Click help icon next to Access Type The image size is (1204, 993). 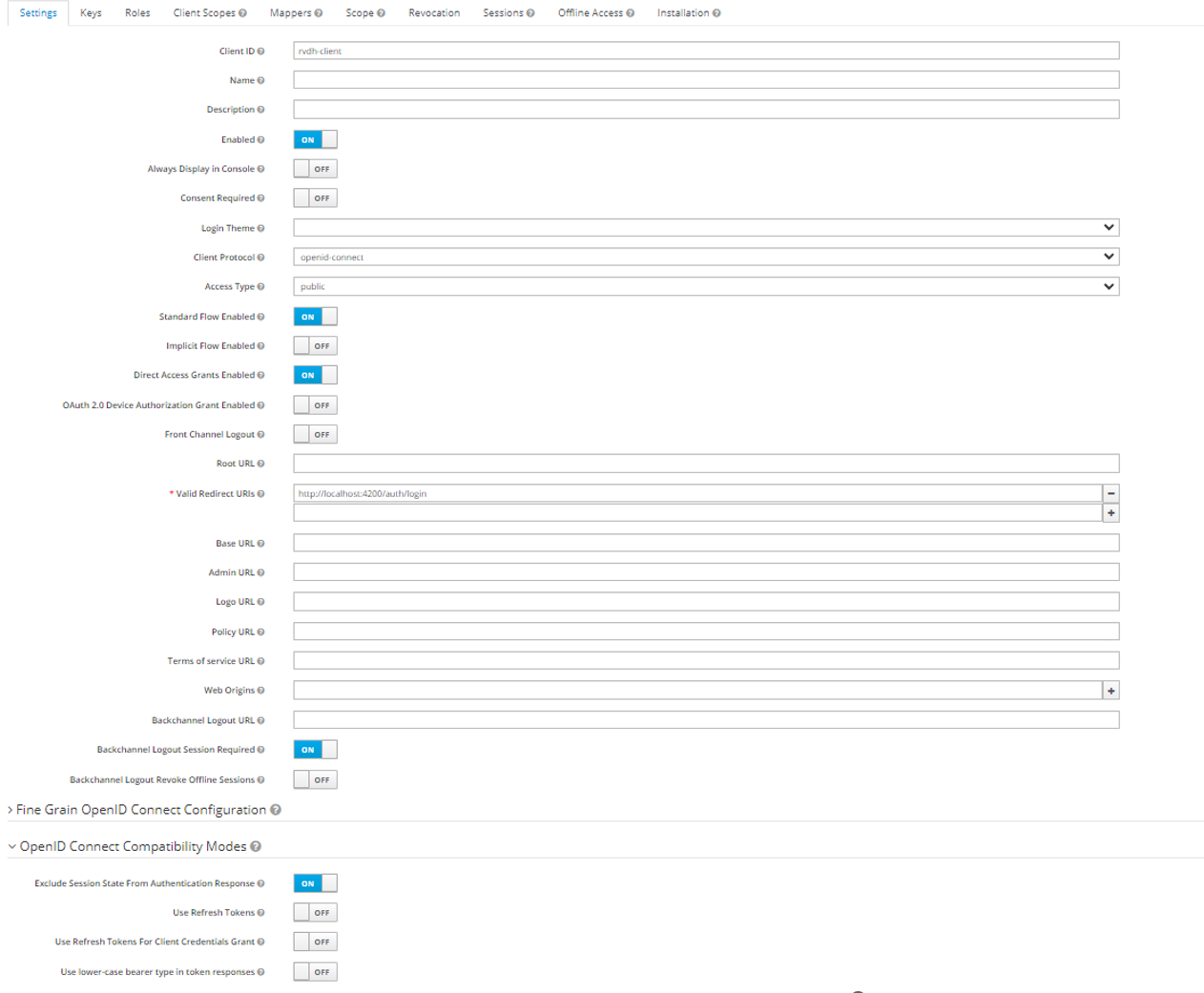click(260, 287)
